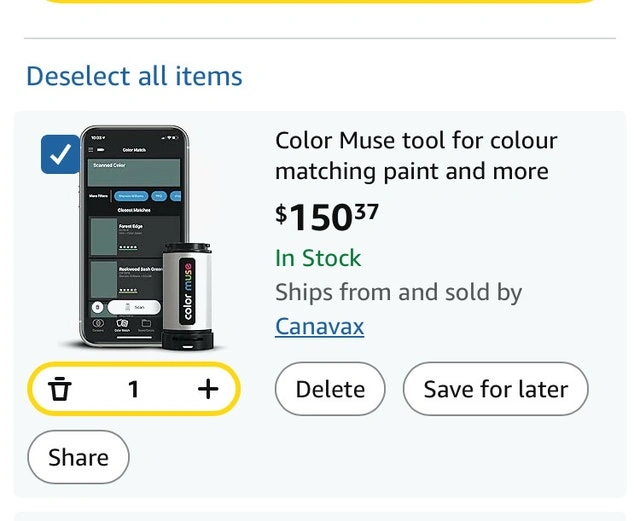Screen dimensions: 640x521
Task: Click the Color Muse scanner device picture
Action: pyautogui.click(x=188, y=296)
